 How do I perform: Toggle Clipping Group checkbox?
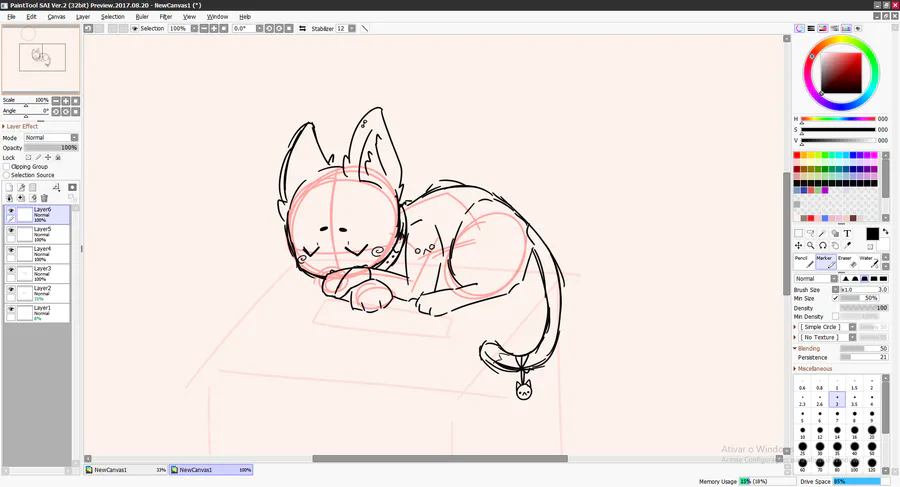tap(6, 167)
